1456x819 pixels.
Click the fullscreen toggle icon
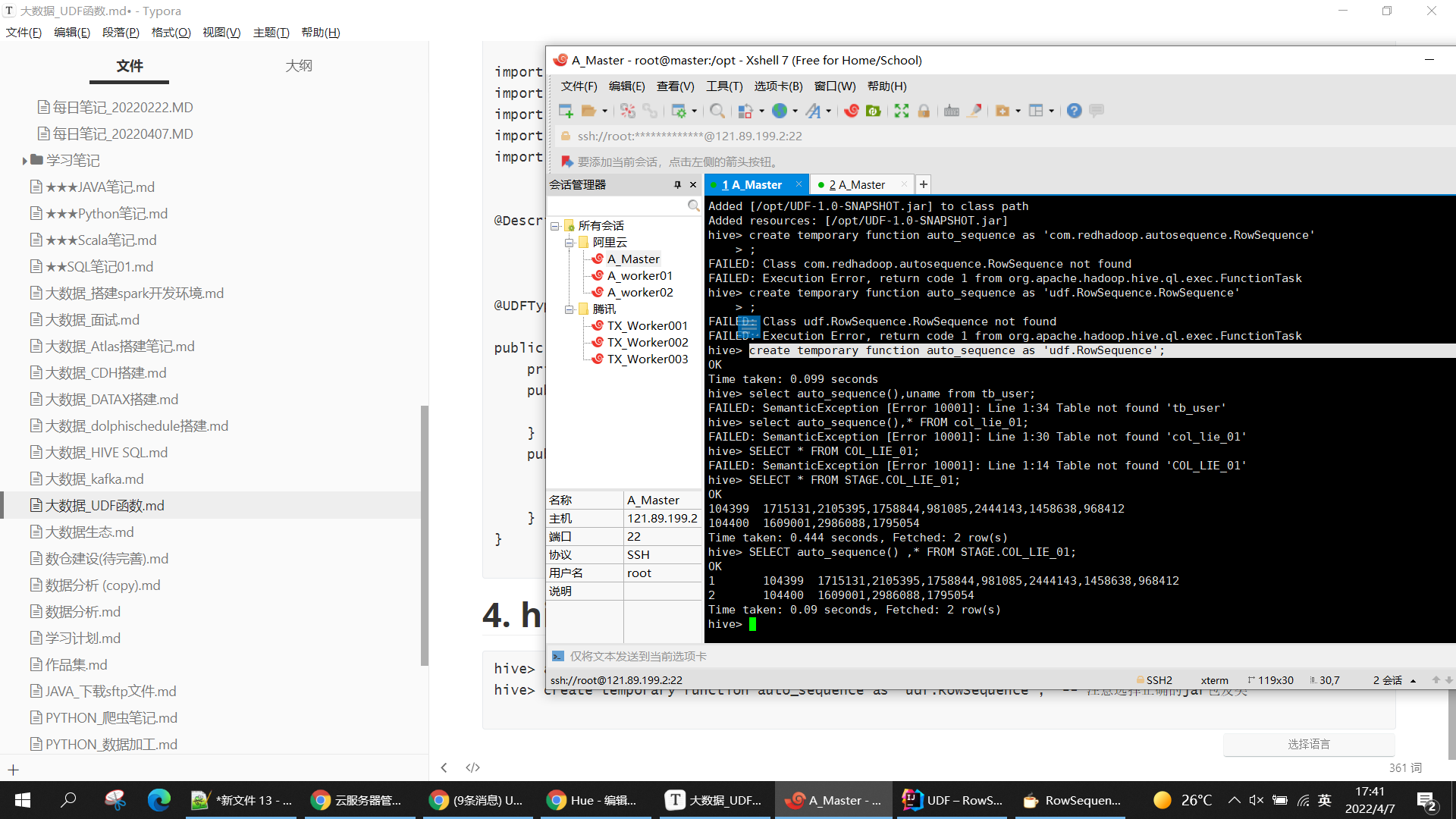coord(901,111)
